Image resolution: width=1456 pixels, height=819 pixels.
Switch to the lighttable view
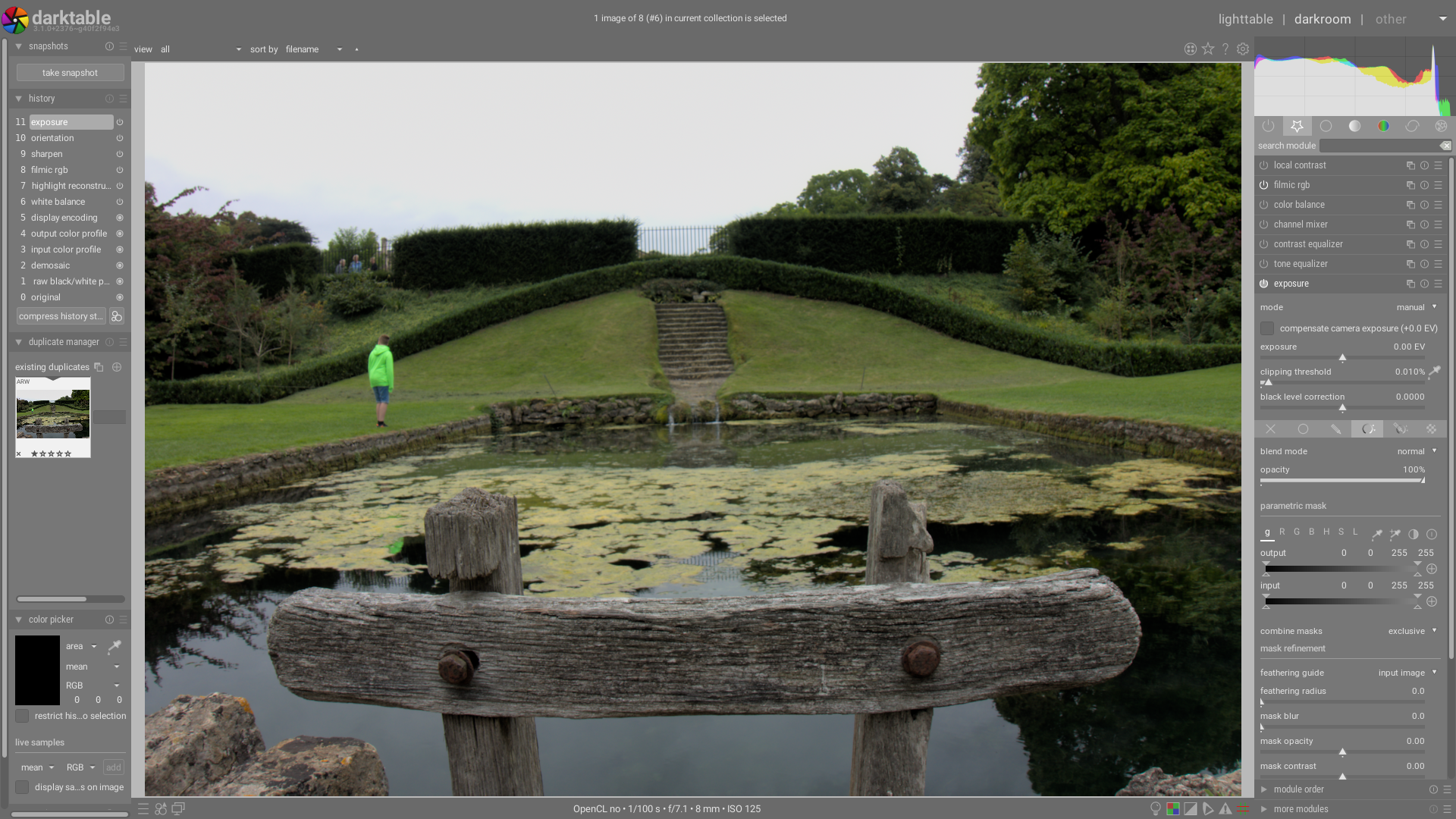1245,19
